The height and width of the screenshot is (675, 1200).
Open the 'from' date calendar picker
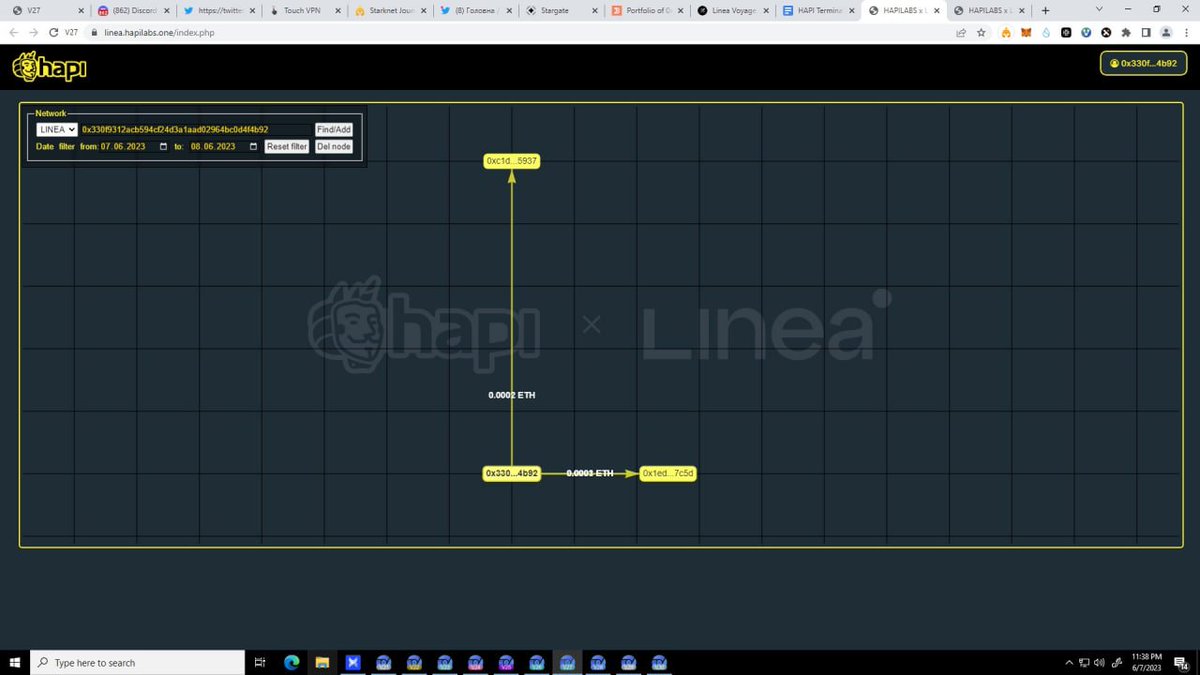pyautogui.click(x=164, y=146)
